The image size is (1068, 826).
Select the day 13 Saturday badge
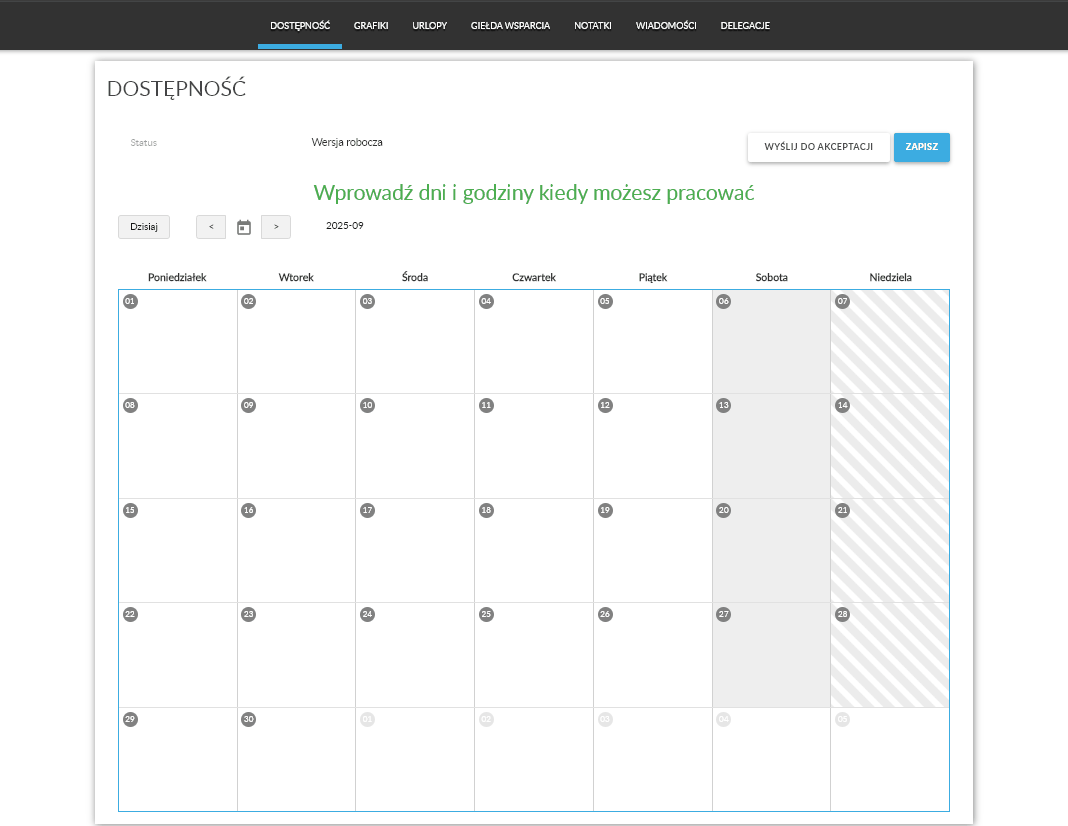click(724, 405)
